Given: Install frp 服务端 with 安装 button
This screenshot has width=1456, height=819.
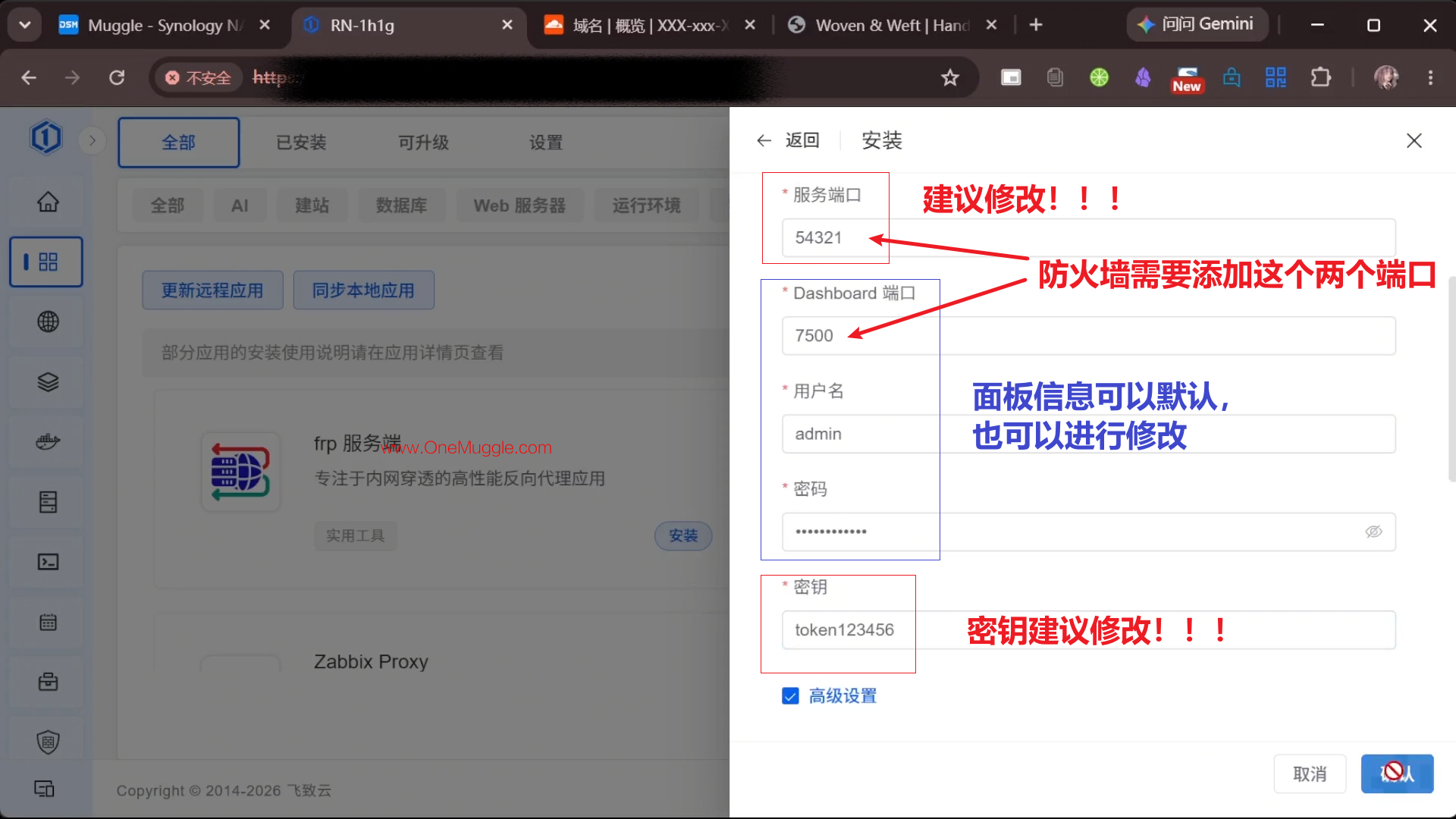Looking at the screenshot, I should point(682,536).
